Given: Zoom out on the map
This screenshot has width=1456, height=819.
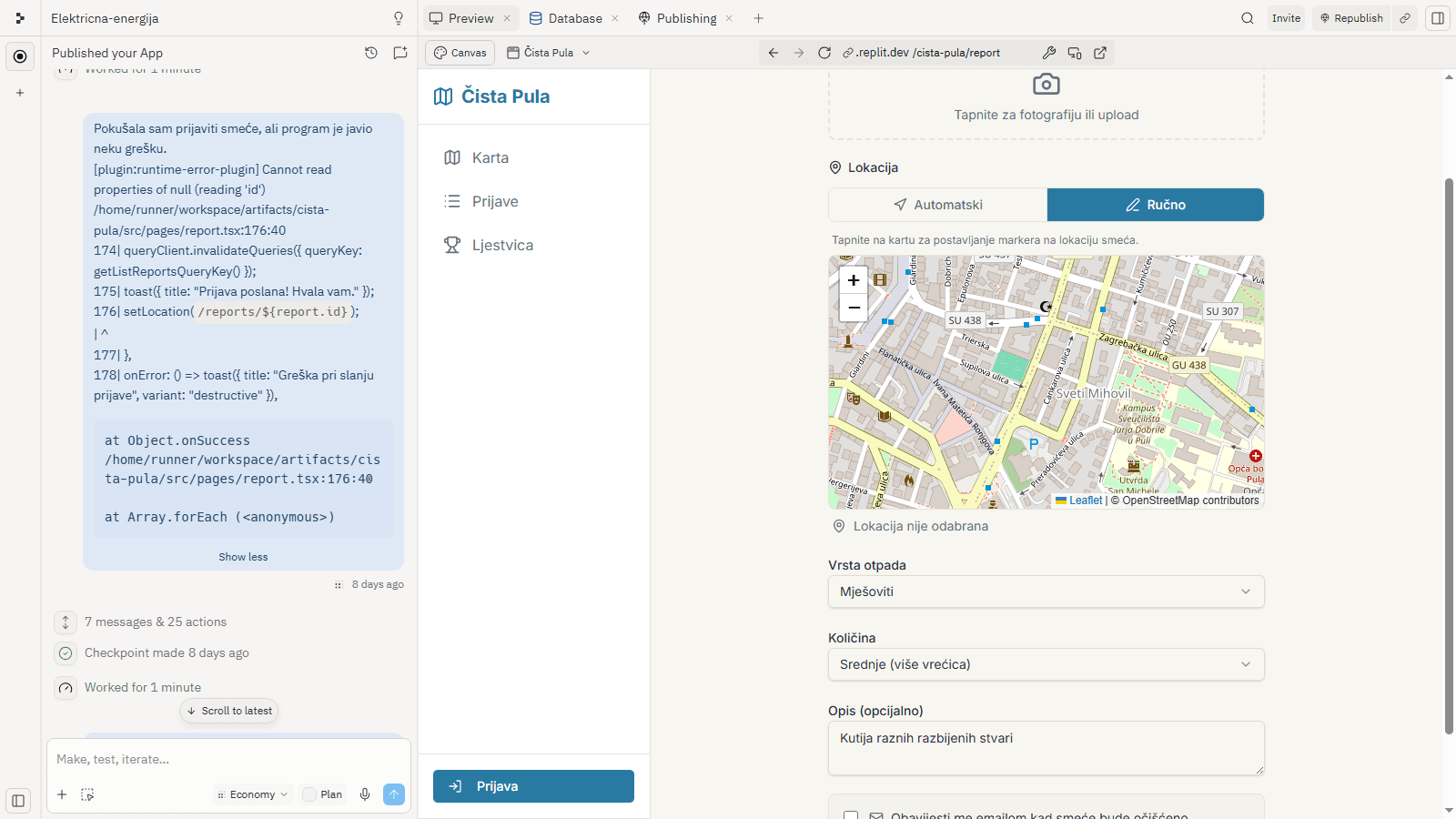Looking at the screenshot, I should coord(854,308).
